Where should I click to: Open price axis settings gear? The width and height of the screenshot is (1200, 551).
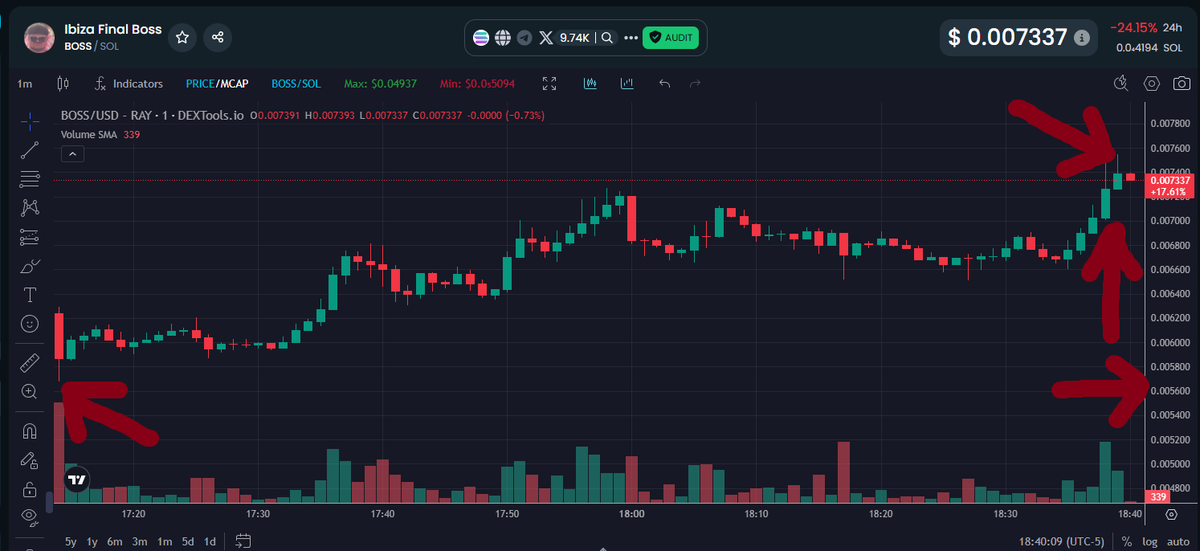point(1171,514)
